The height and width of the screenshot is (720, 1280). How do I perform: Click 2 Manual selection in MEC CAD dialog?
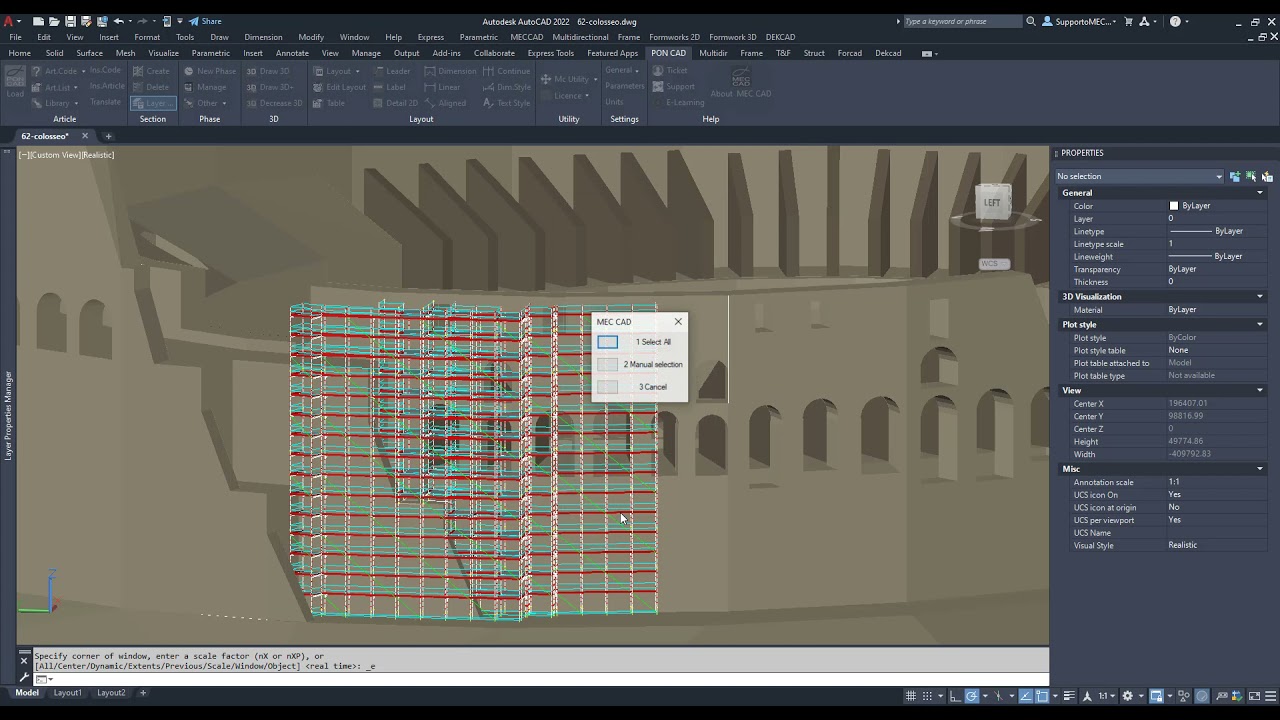point(639,364)
